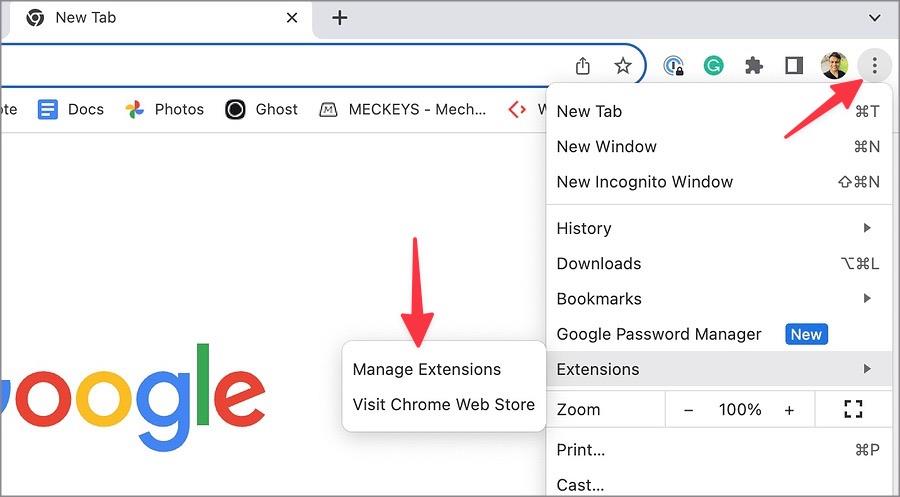Screen dimensions: 900x497
Task: Open the Ghost bookmark
Action: coord(261,109)
